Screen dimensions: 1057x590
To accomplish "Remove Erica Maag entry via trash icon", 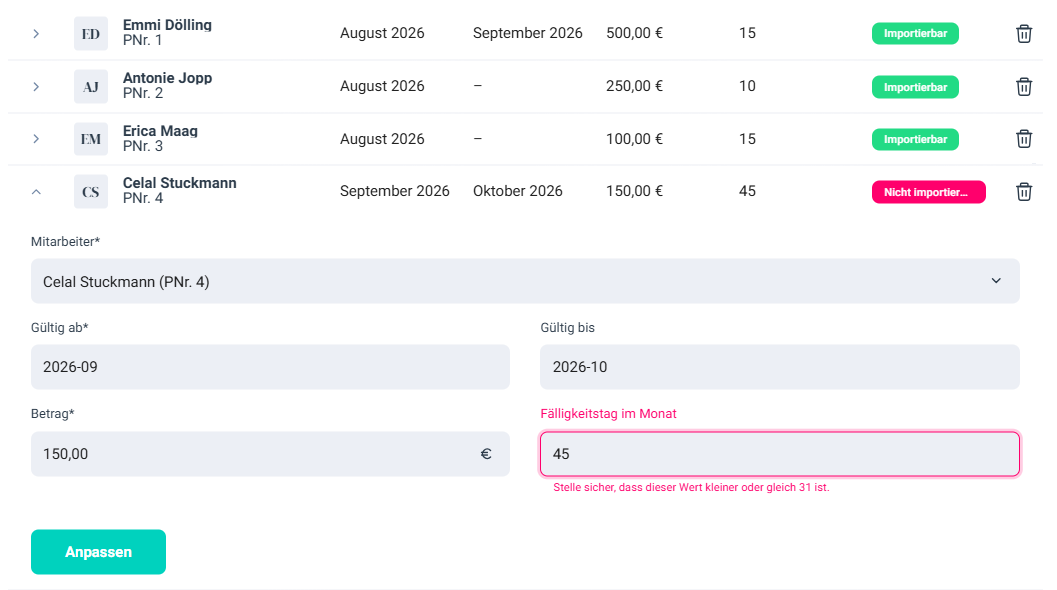I will click(1023, 139).
